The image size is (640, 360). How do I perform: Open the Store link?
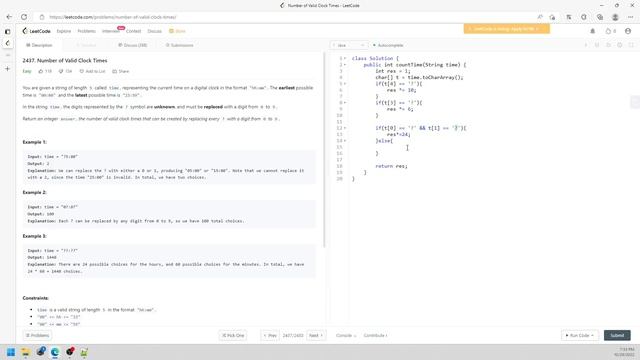coord(178,31)
